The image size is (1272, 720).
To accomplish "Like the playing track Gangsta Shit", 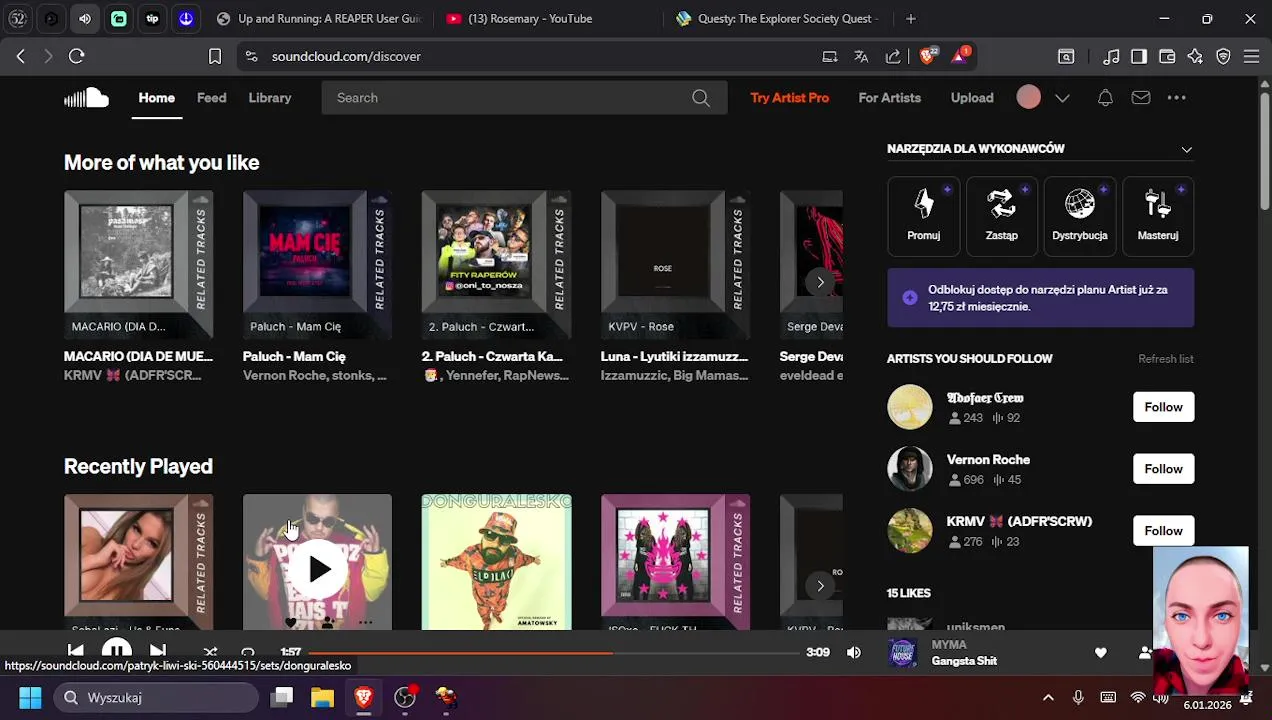I will (1100, 653).
